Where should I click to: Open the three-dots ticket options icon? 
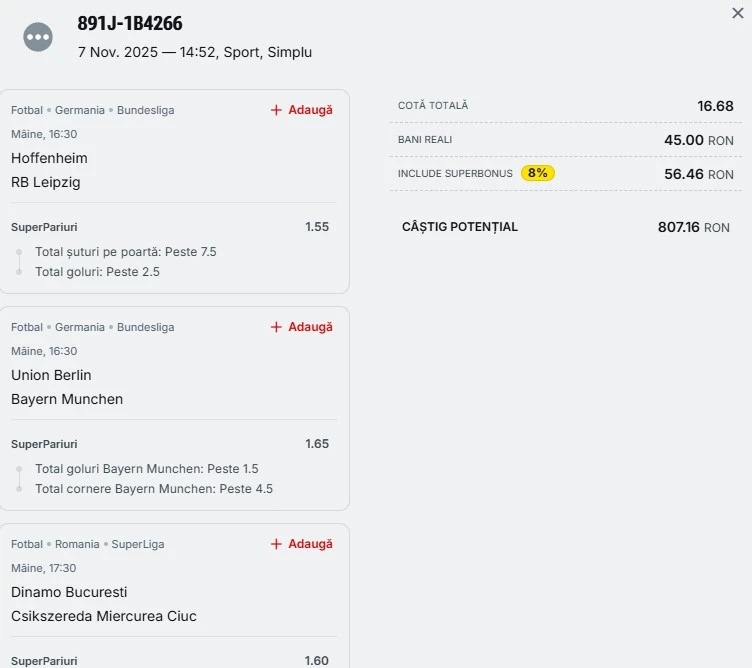[x=38, y=37]
